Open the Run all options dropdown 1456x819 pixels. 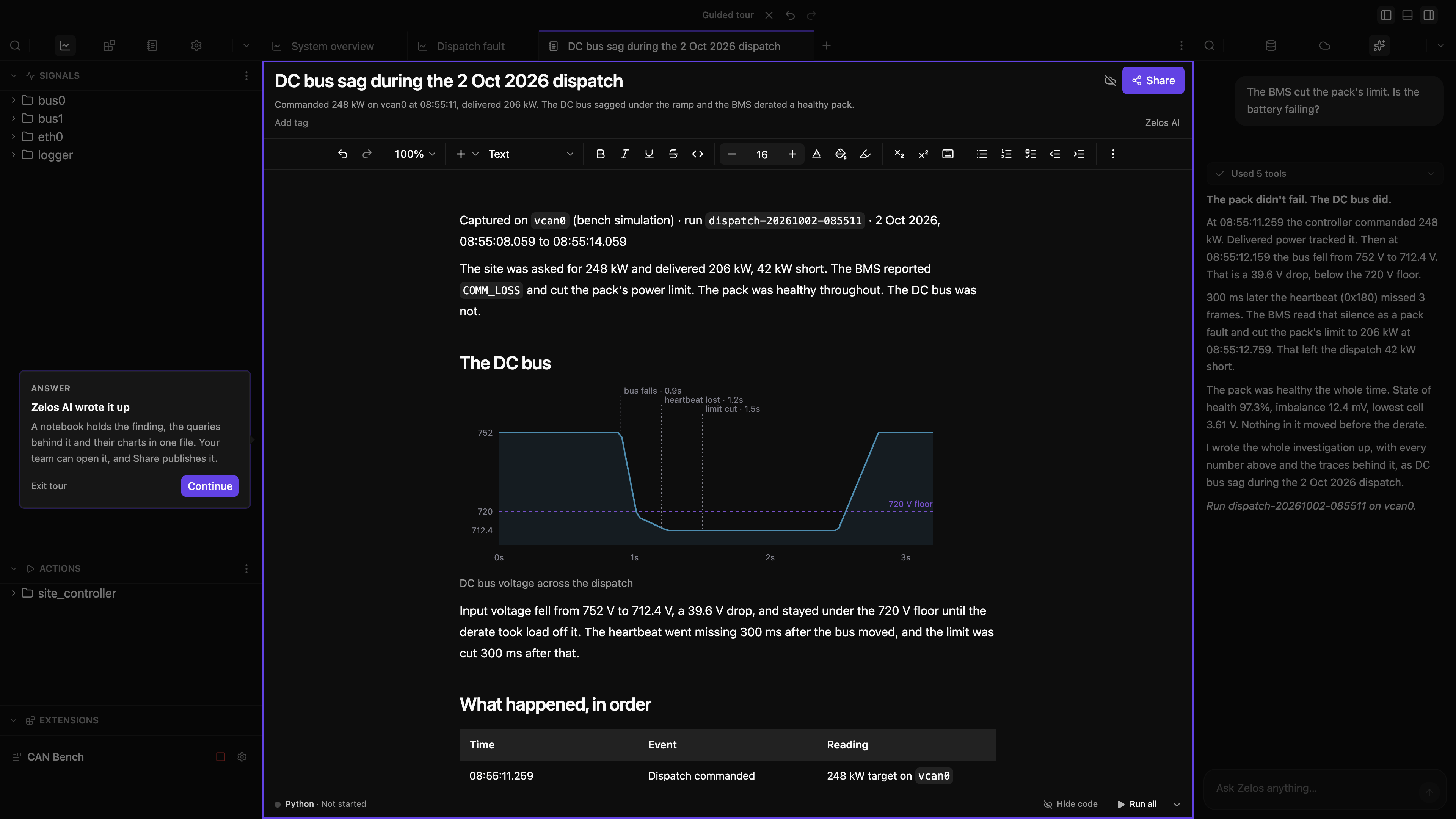point(1177,804)
